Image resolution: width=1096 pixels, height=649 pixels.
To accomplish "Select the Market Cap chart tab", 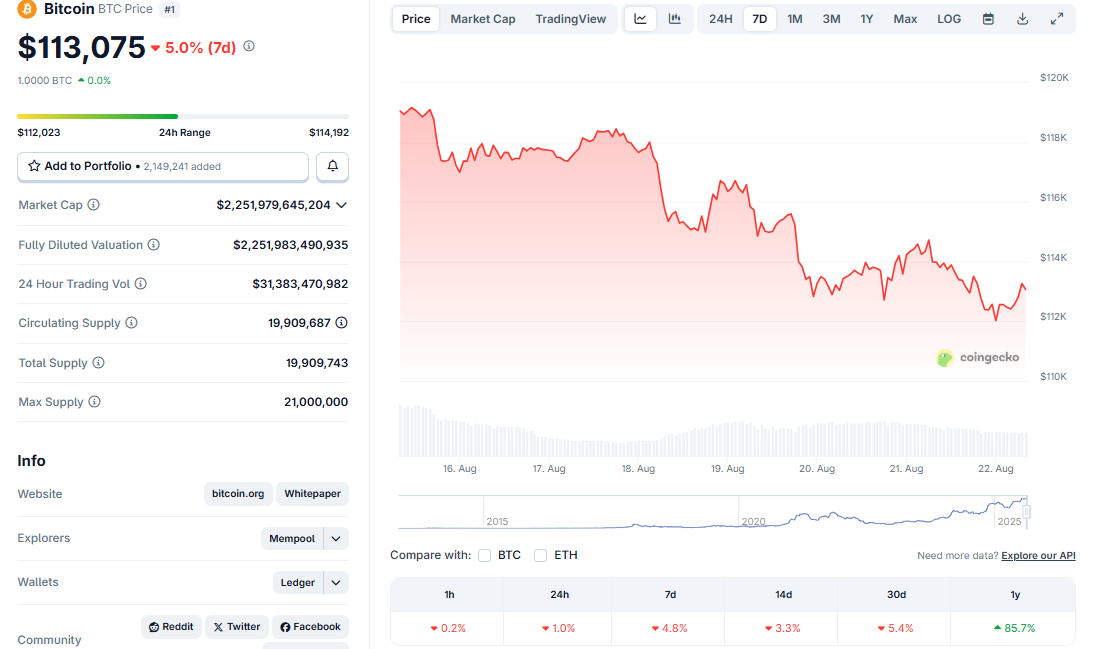I will pos(483,19).
